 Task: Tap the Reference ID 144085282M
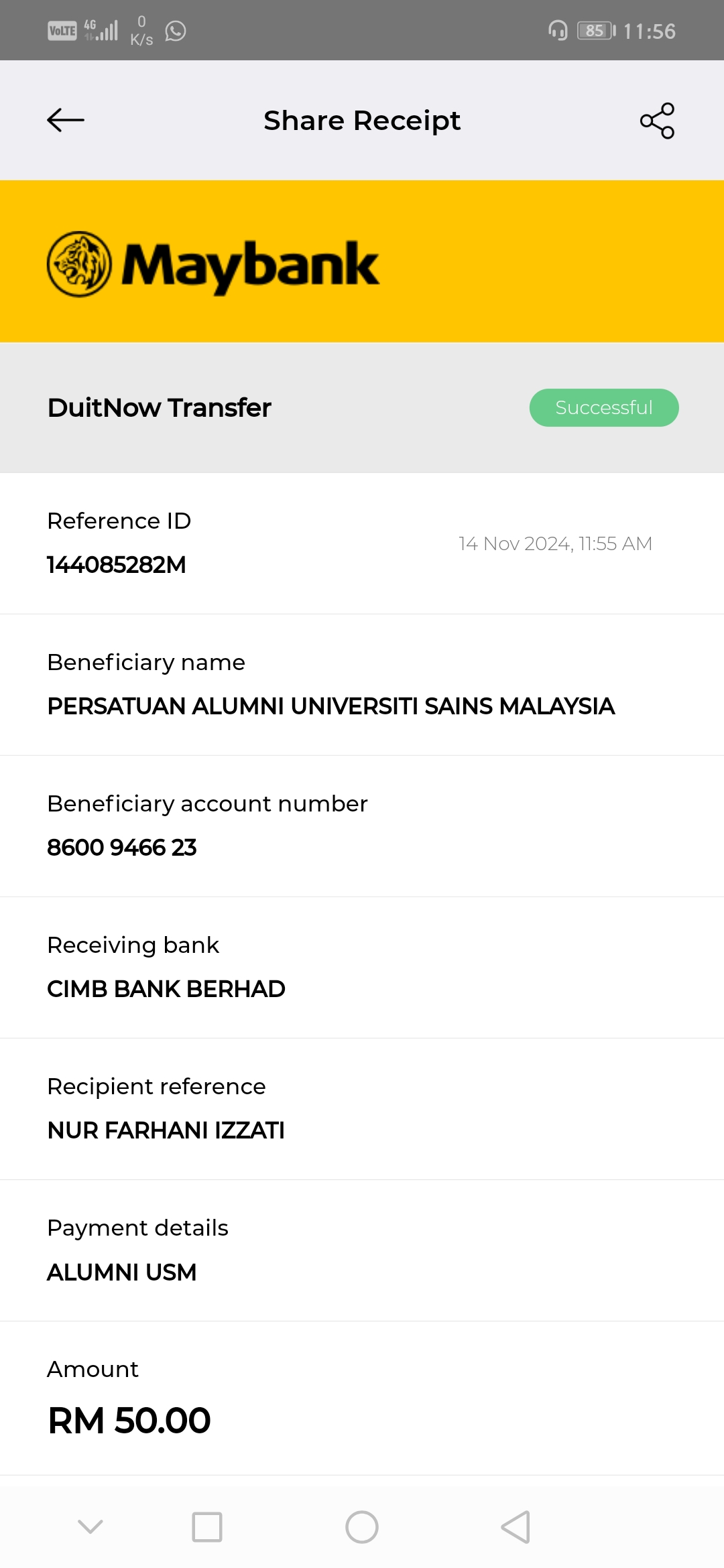point(117,565)
